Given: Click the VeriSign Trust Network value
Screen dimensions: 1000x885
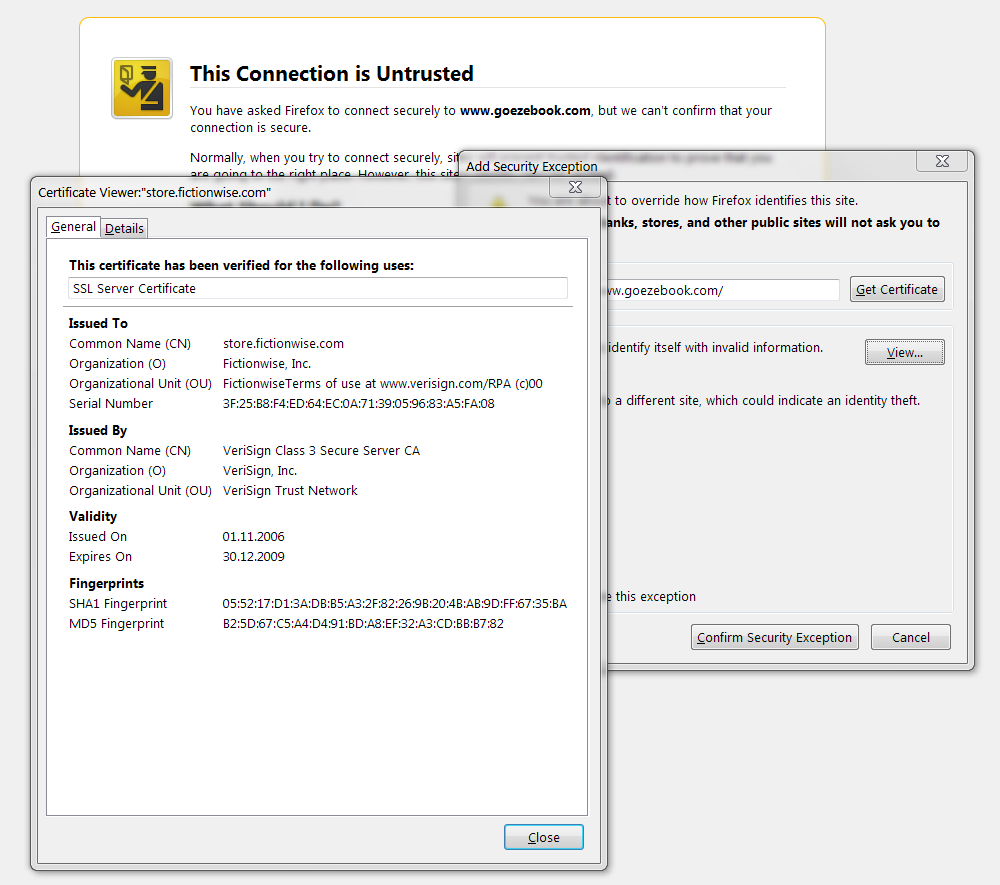Looking at the screenshot, I should point(290,490).
